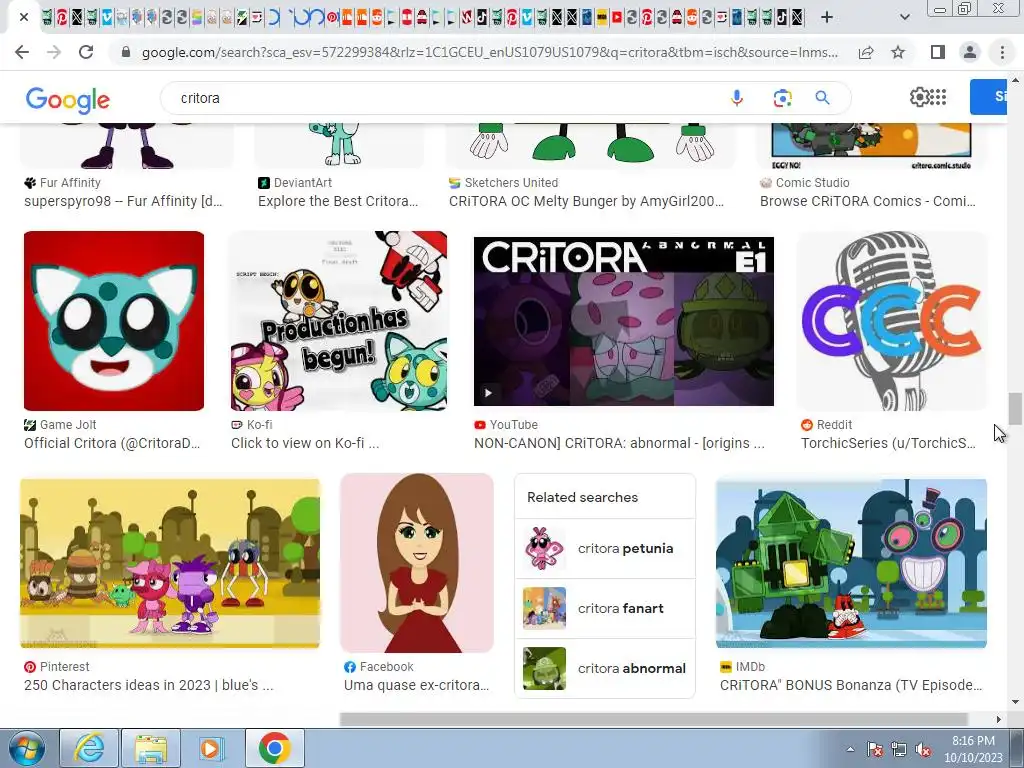Image resolution: width=1024 pixels, height=768 pixels.
Task: Open the Windows Start menu
Action: click(26, 748)
